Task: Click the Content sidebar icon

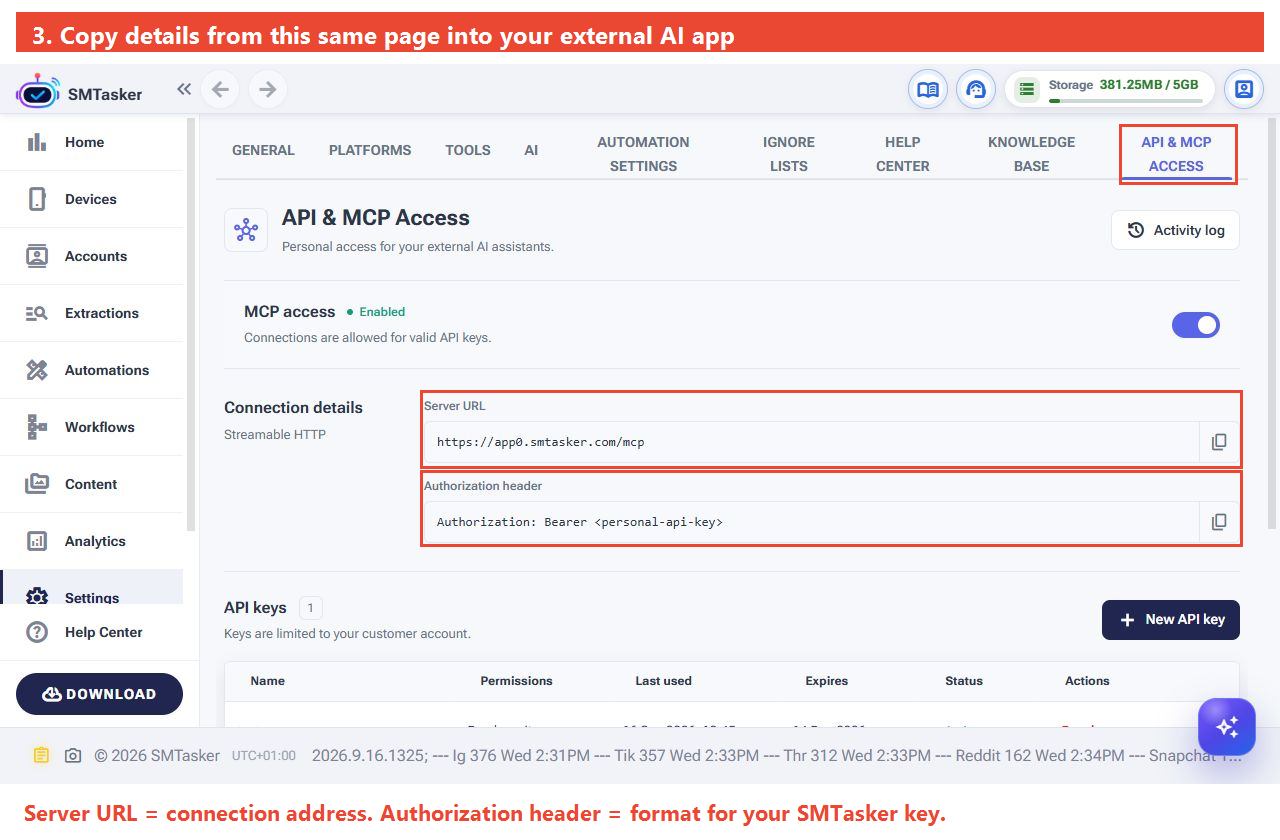Action: coord(37,484)
